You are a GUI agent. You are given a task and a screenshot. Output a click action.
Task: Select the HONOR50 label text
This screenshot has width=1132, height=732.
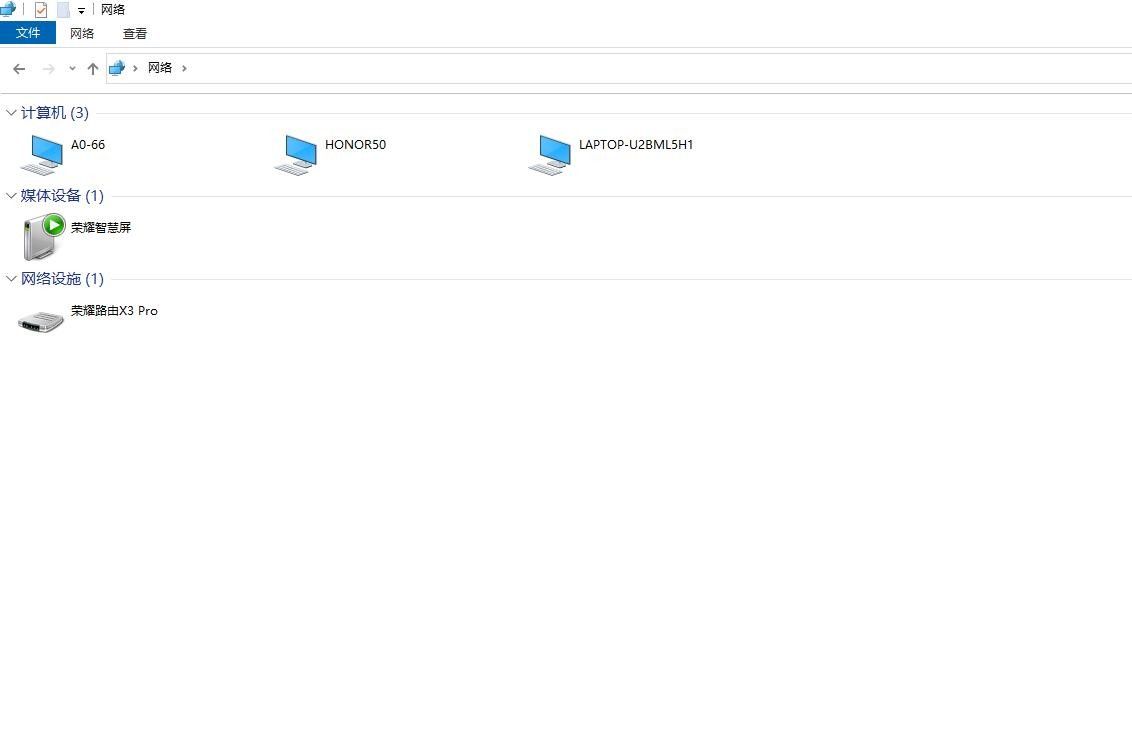tap(355, 144)
